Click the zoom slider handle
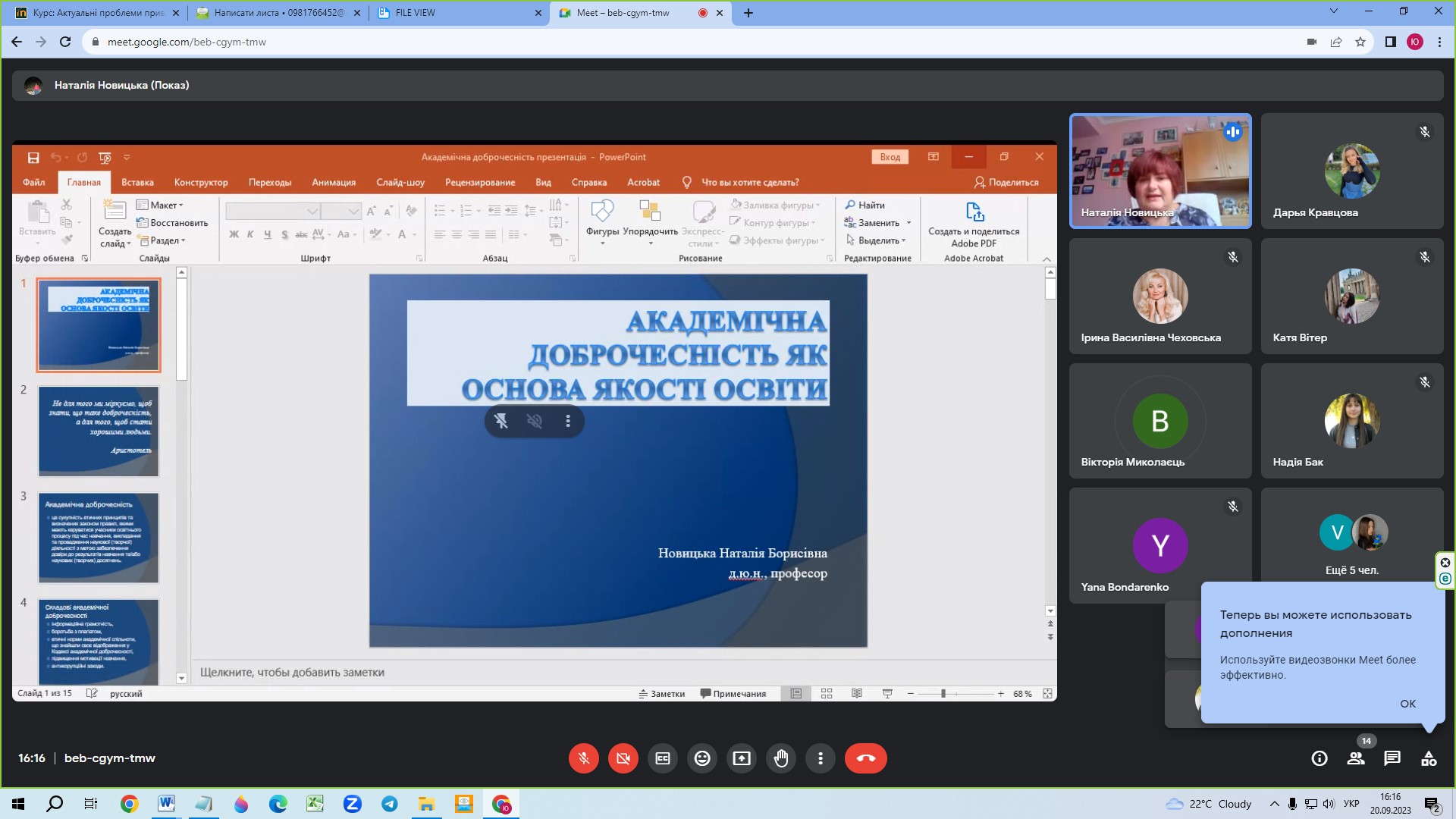 (943, 693)
